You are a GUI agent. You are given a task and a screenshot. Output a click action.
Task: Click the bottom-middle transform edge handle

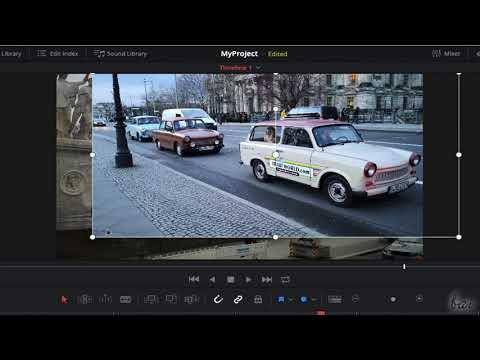(x=275, y=237)
